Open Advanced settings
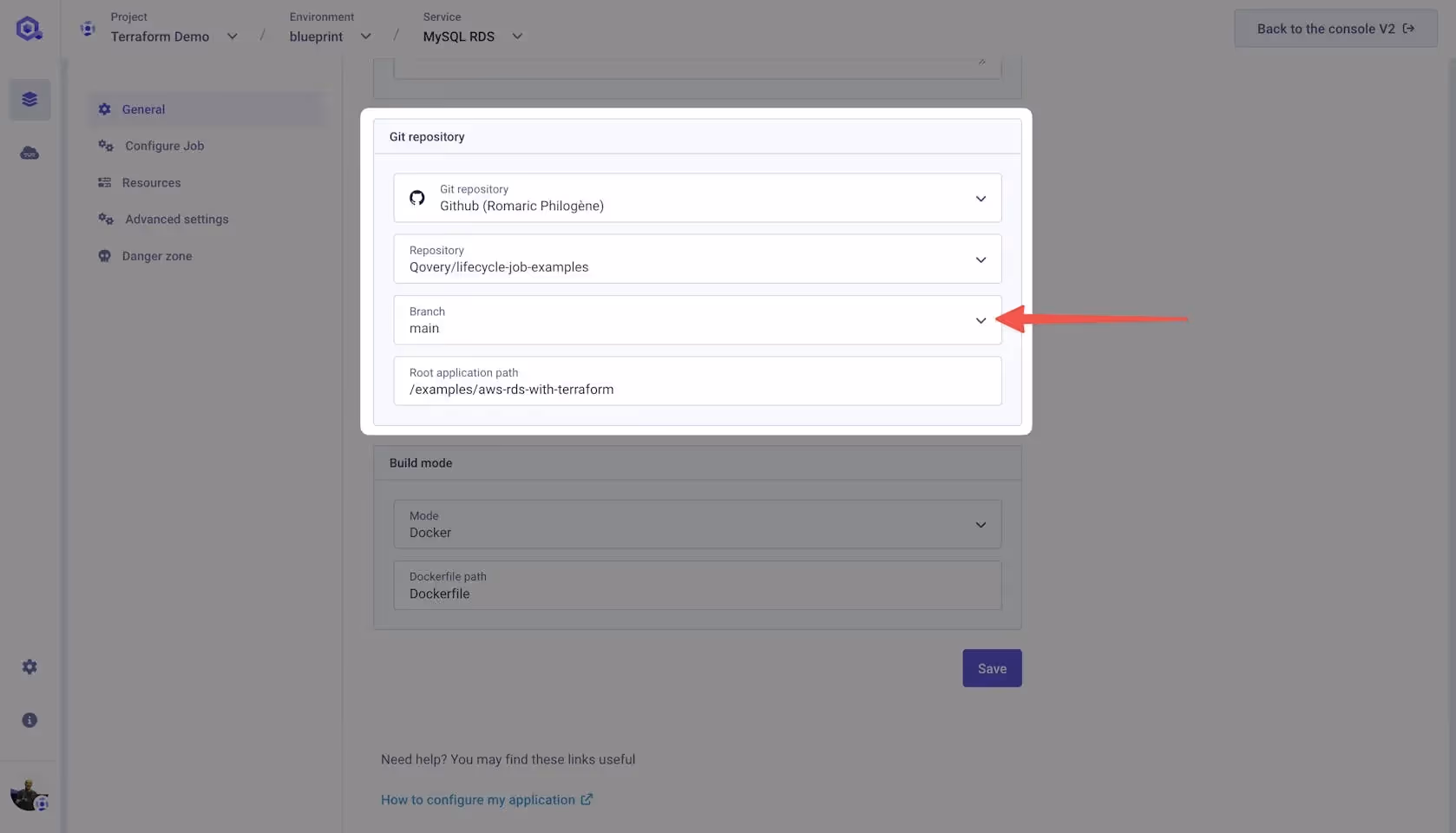 coord(176,219)
